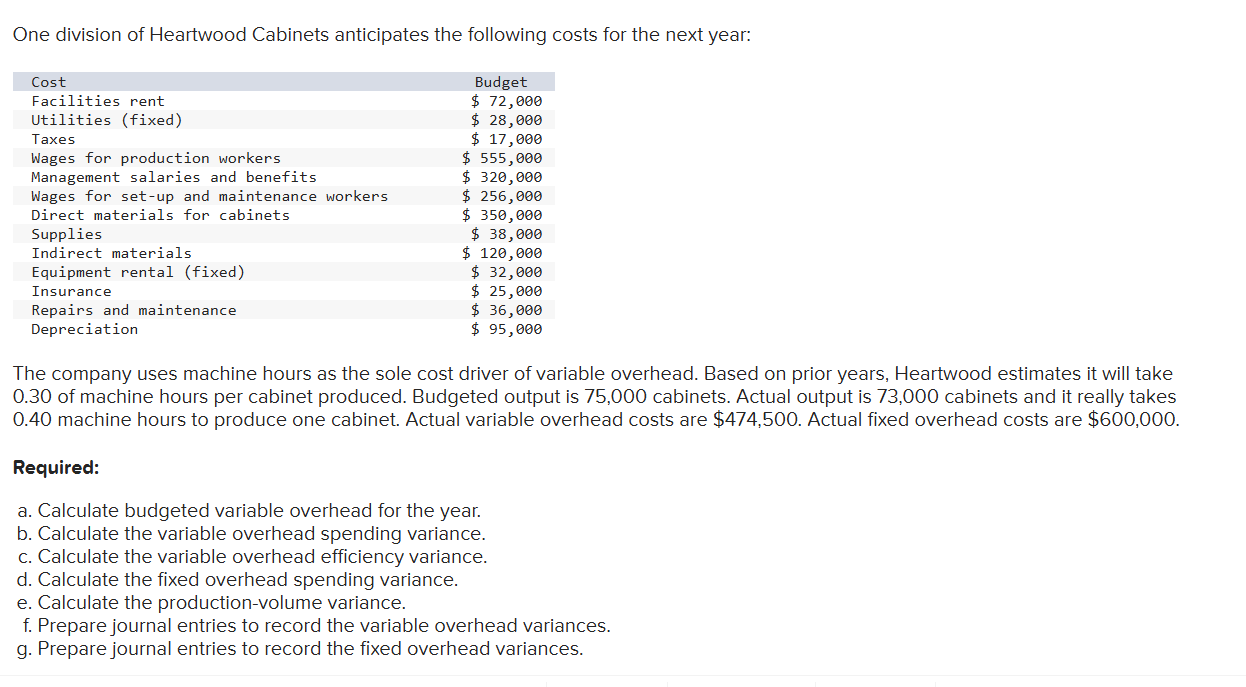Click the 'Cost' column header

(49, 82)
